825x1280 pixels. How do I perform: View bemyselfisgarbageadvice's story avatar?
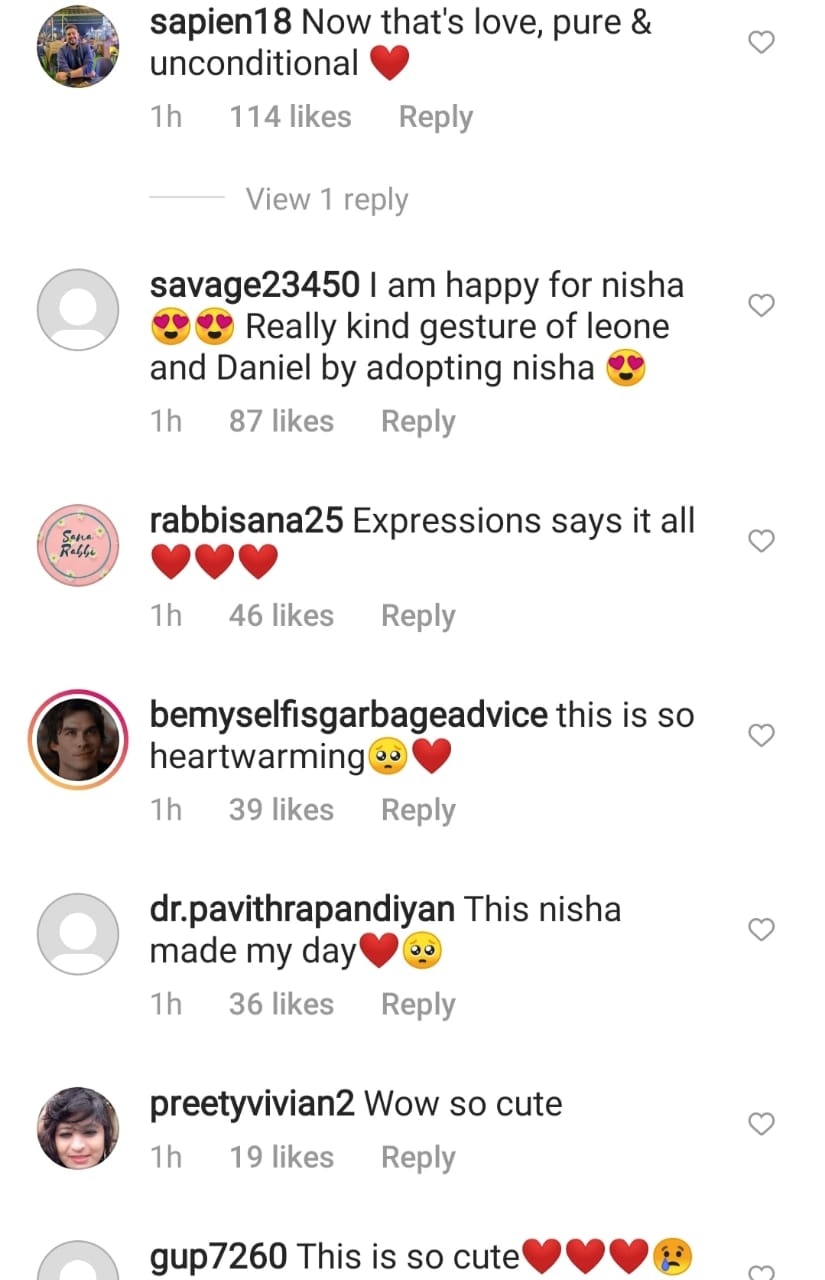[x=78, y=739]
